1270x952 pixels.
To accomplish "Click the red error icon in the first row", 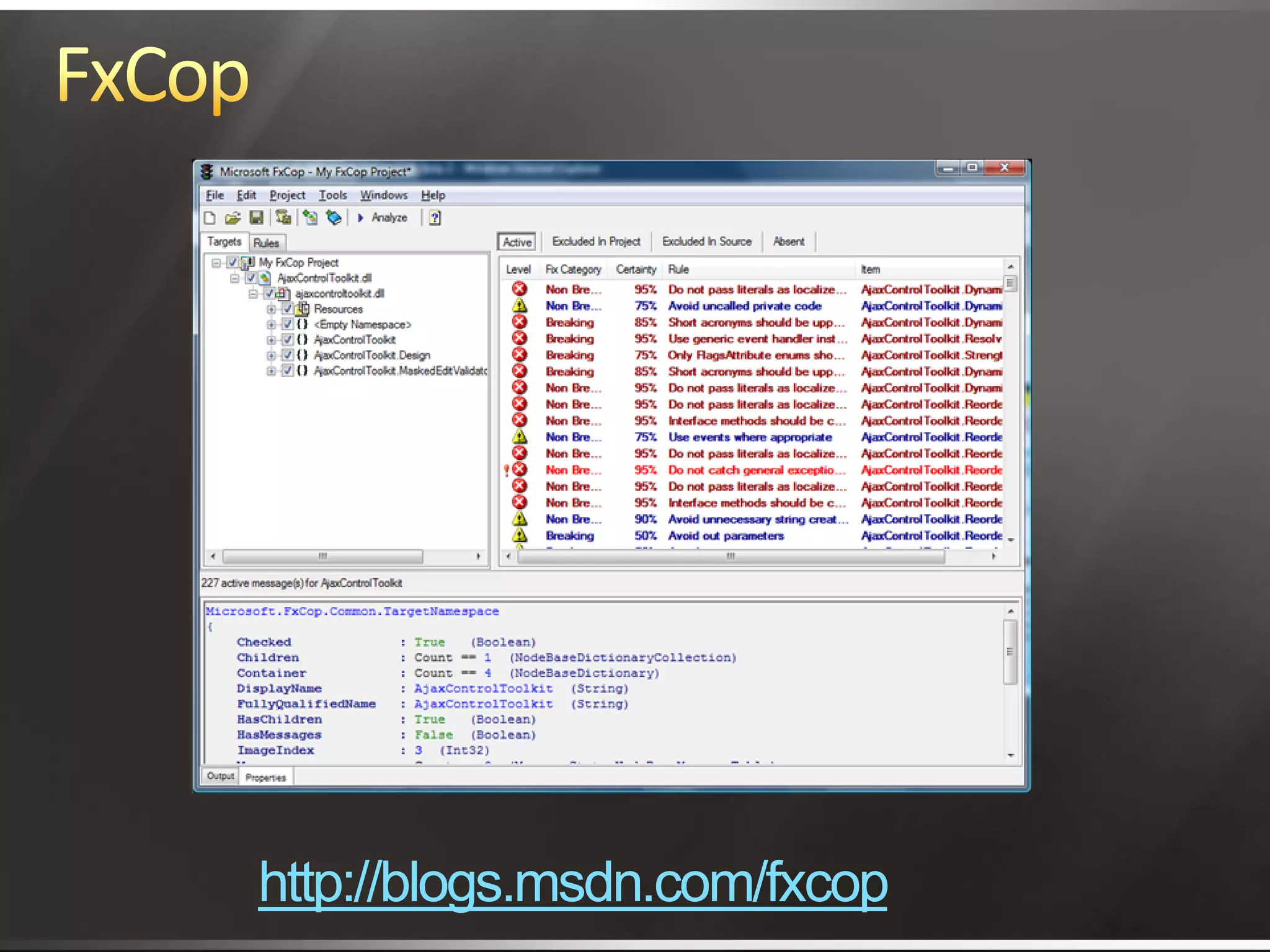I will click(519, 289).
